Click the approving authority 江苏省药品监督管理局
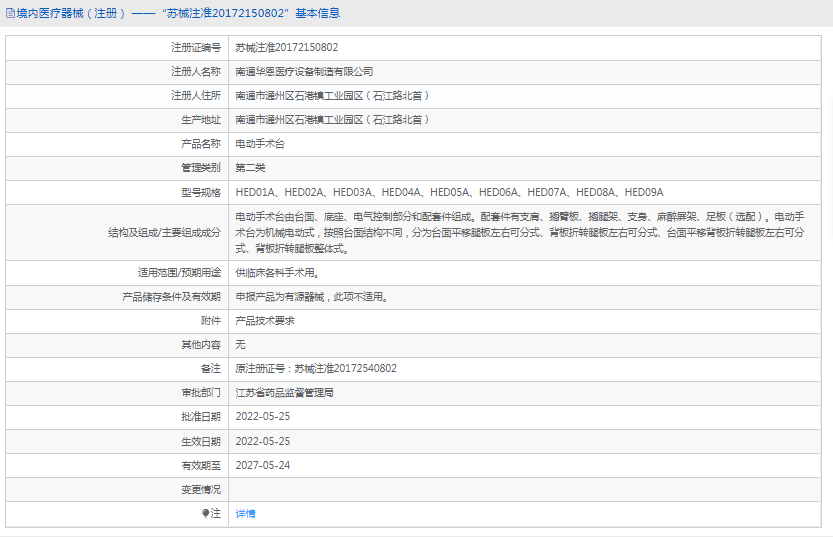 (285, 393)
